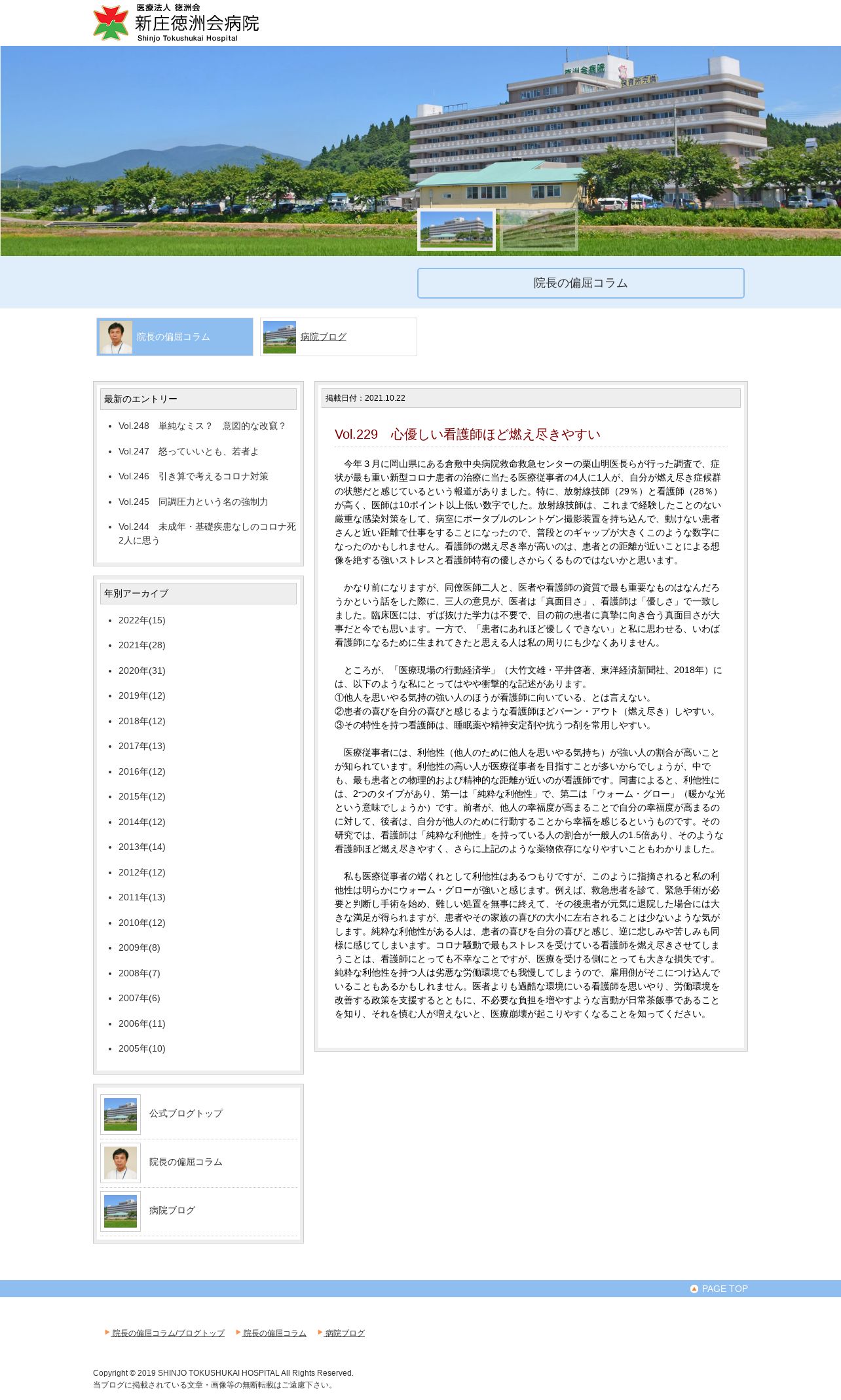
Task: Open the 2005年(10) archive
Action: pyautogui.click(x=142, y=1049)
